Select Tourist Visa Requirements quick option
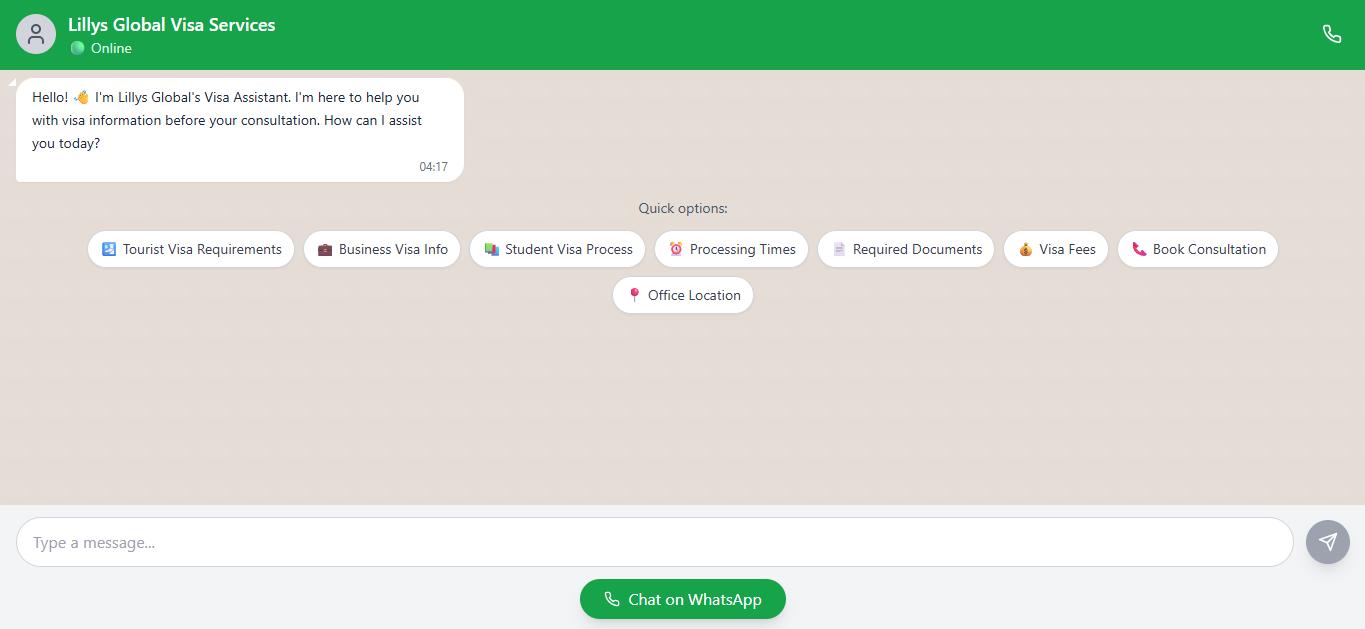Screen dimensions: 1365x629 pyautogui.click(x=191, y=249)
